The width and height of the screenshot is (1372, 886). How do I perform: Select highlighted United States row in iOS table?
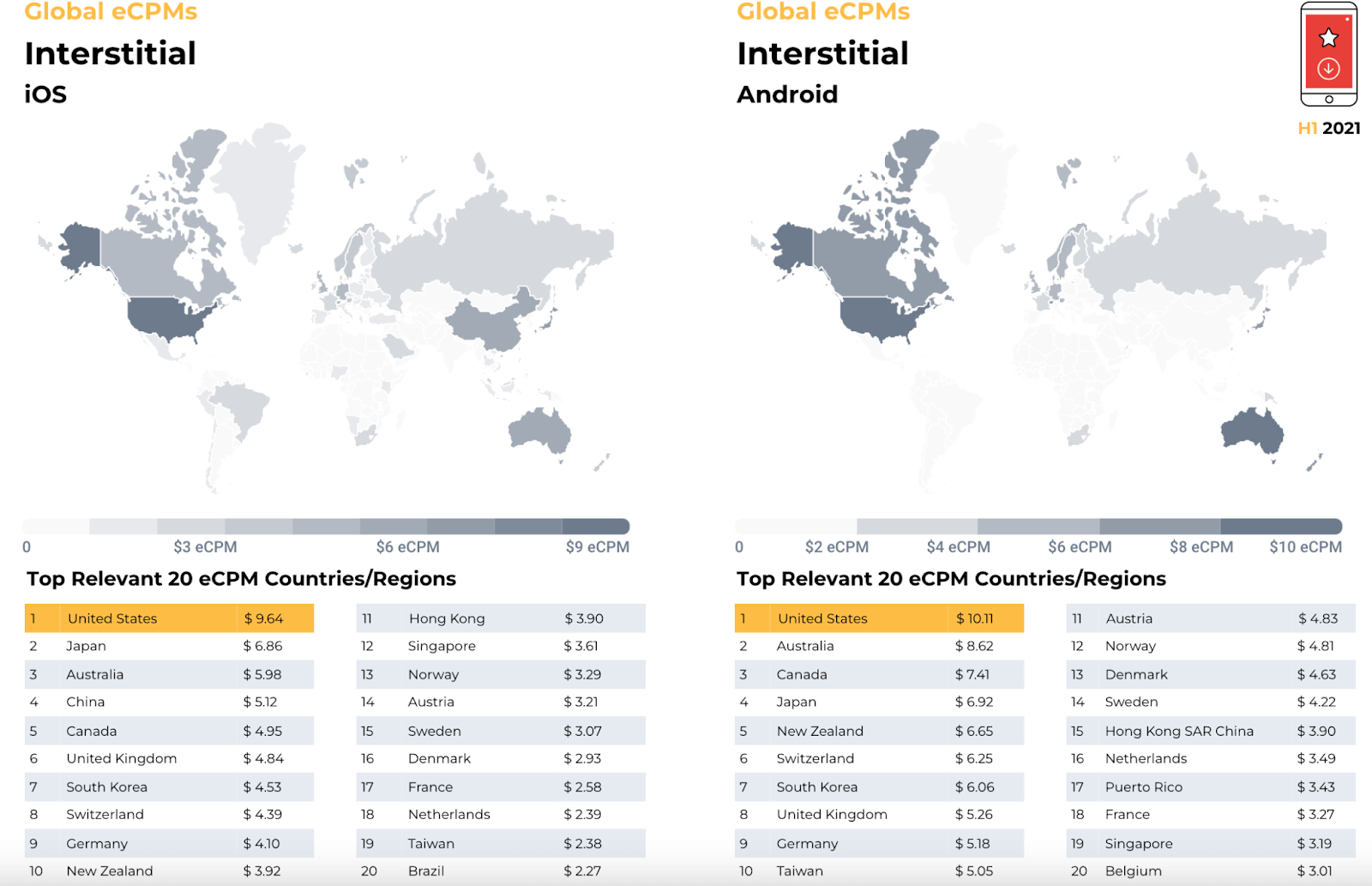pyautogui.click(x=169, y=618)
